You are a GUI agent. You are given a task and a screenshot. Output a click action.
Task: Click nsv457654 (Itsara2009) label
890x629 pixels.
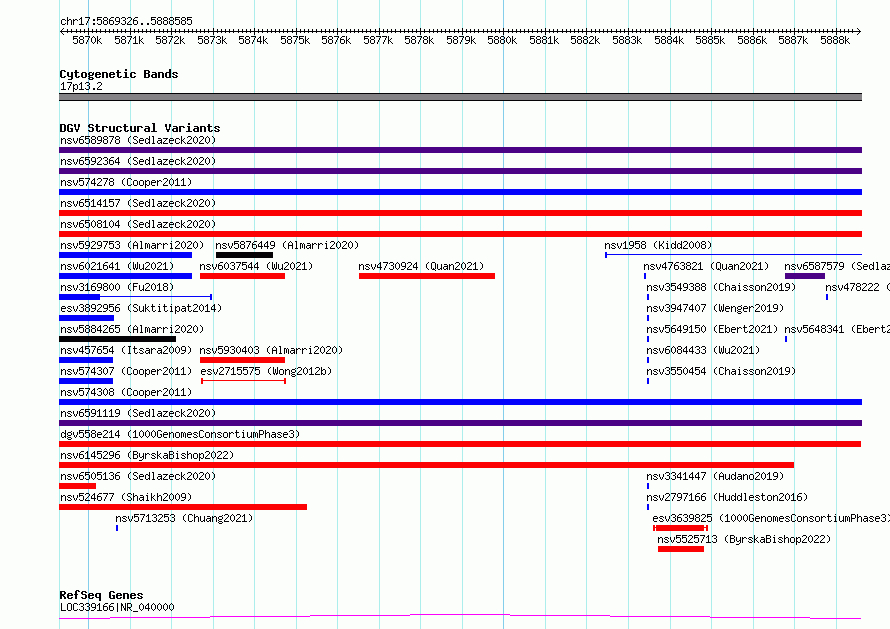(126, 350)
